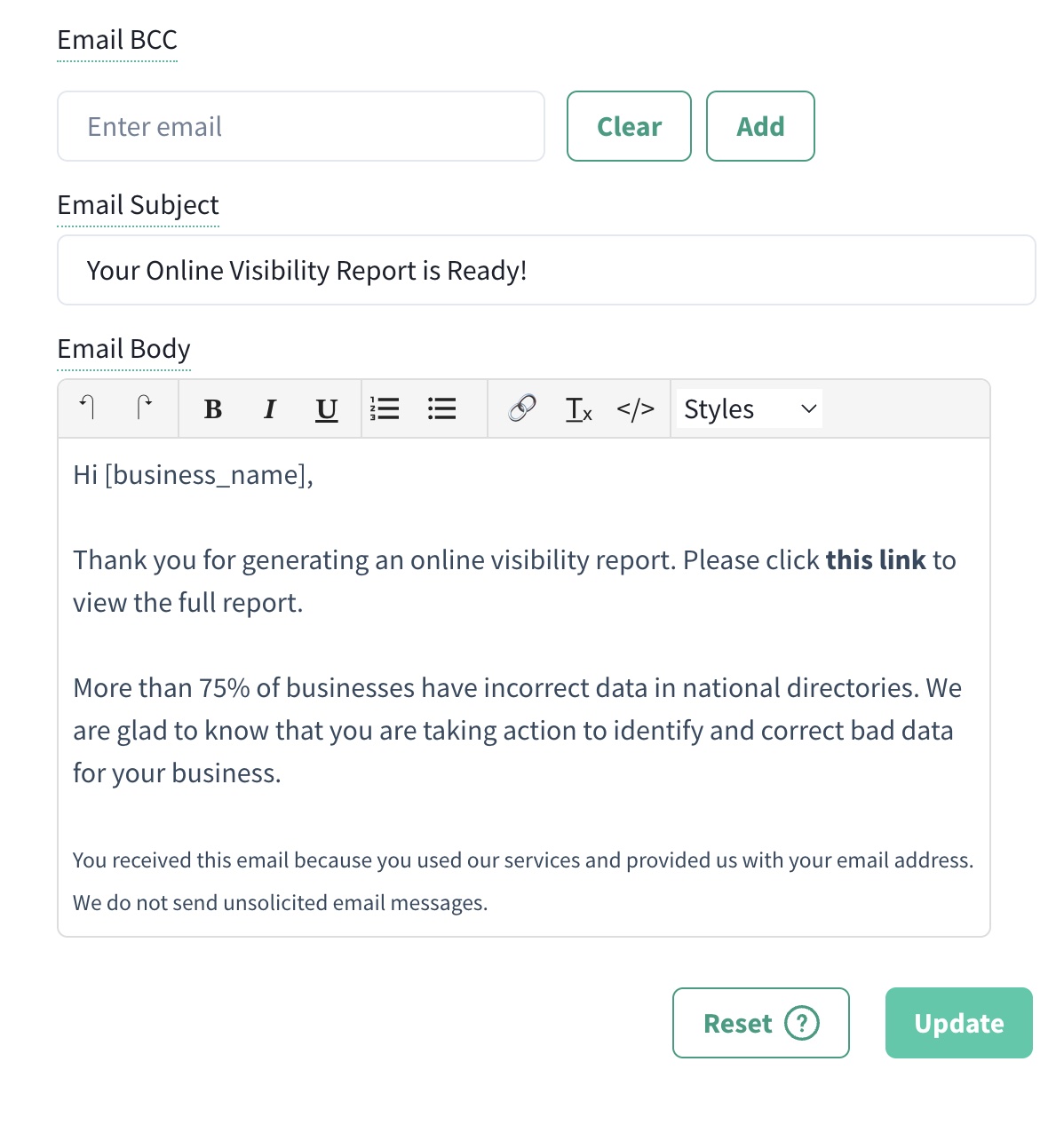Click the Clear button
Screen dimensions: 1064x1133
pos(629,126)
